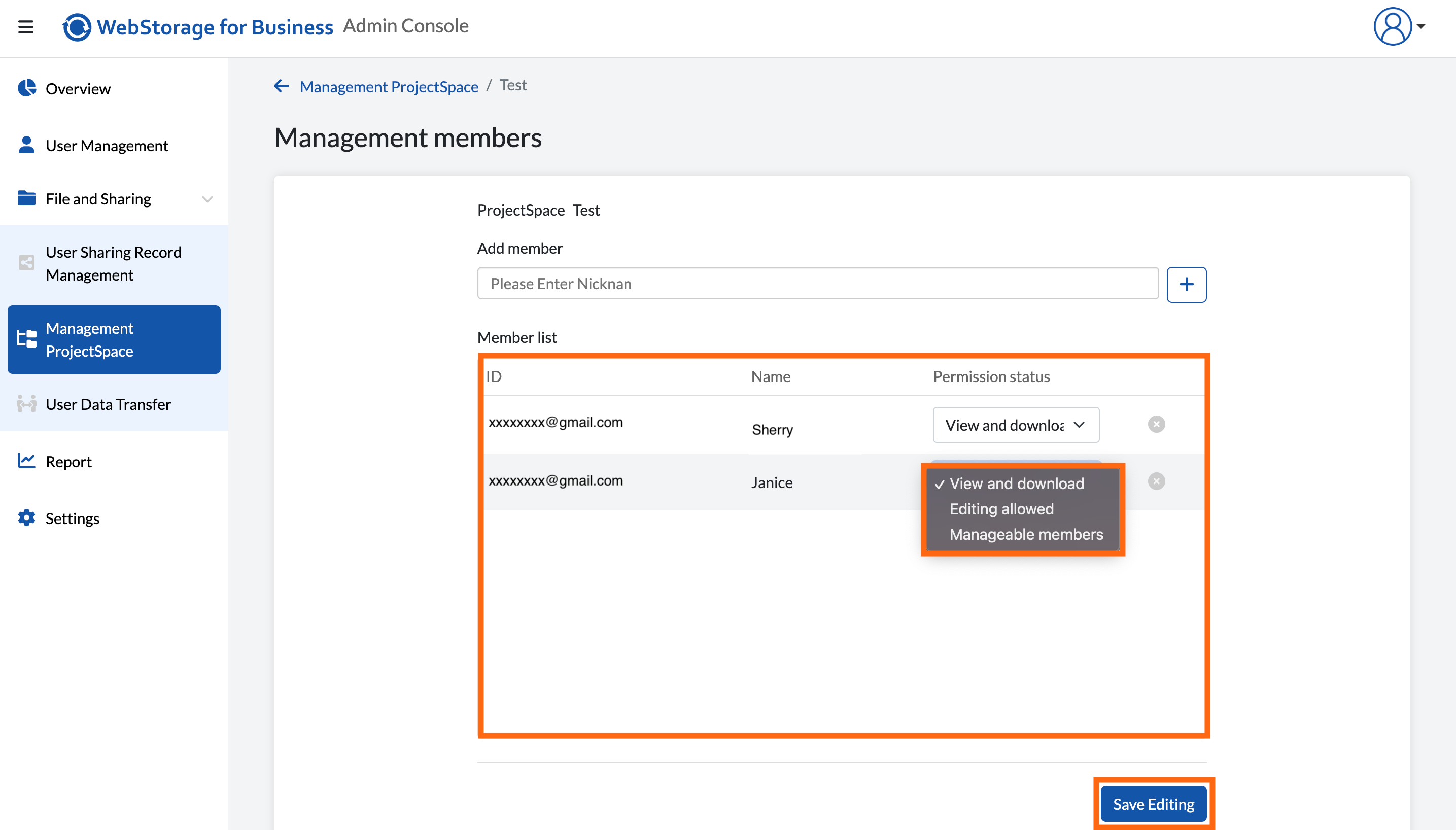Select File and Sharing menu label
1456x830 pixels.
click(98, 199)
